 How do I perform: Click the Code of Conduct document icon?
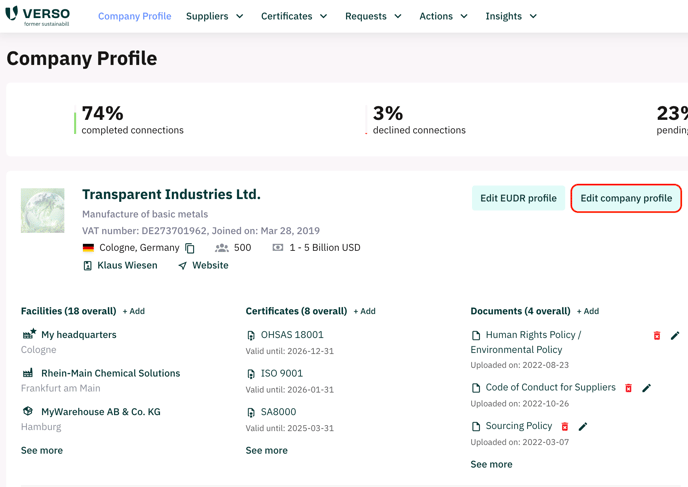[476, 388]
